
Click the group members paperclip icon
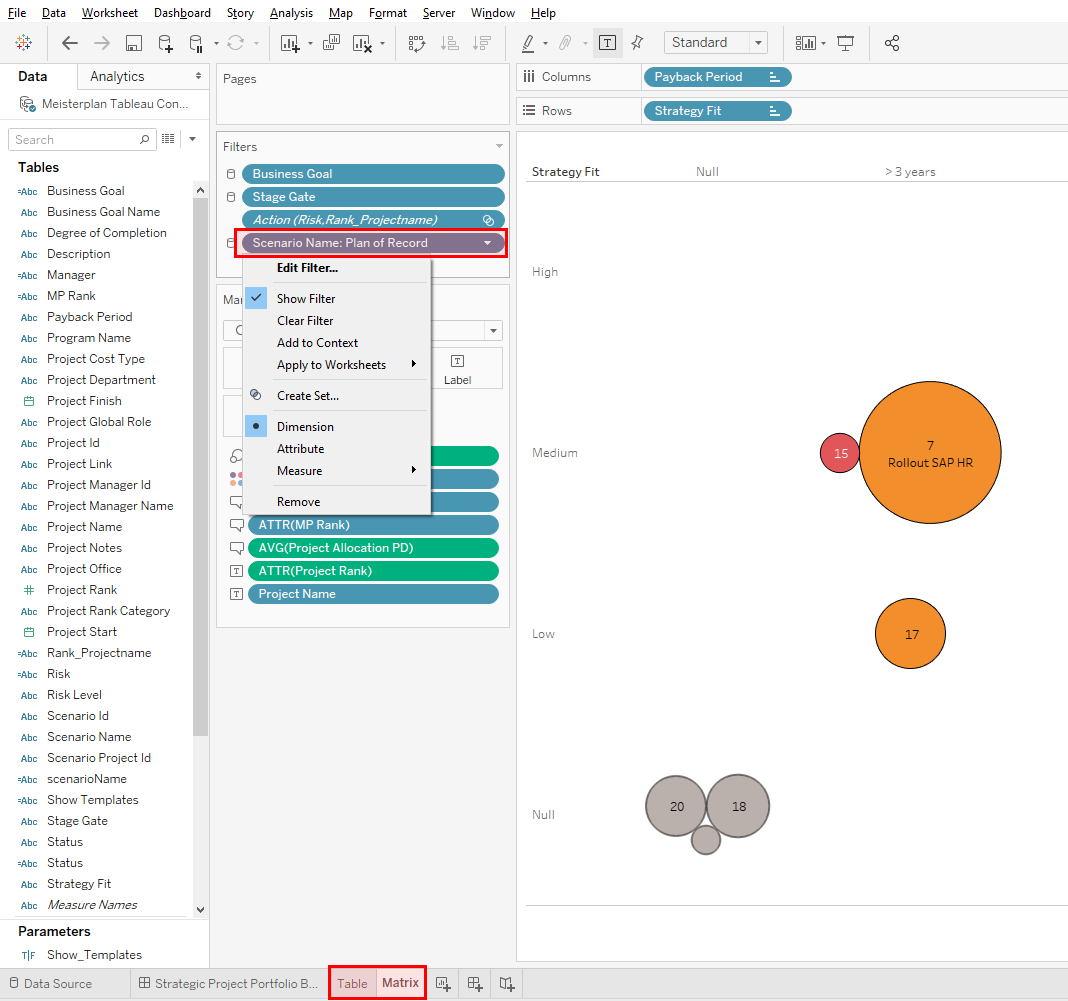click(565, 44)
